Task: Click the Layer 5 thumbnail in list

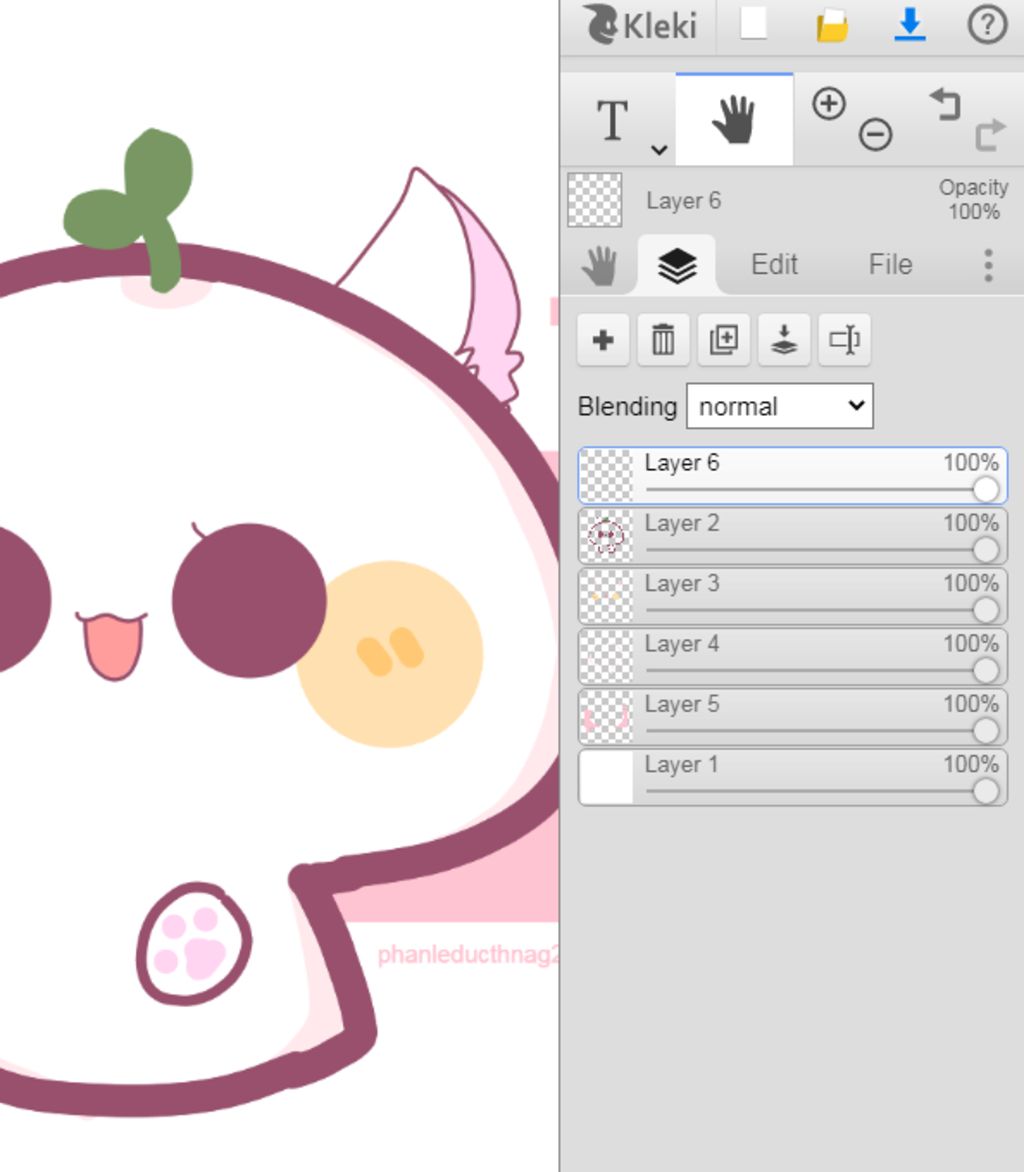Action: pos(606,718)
